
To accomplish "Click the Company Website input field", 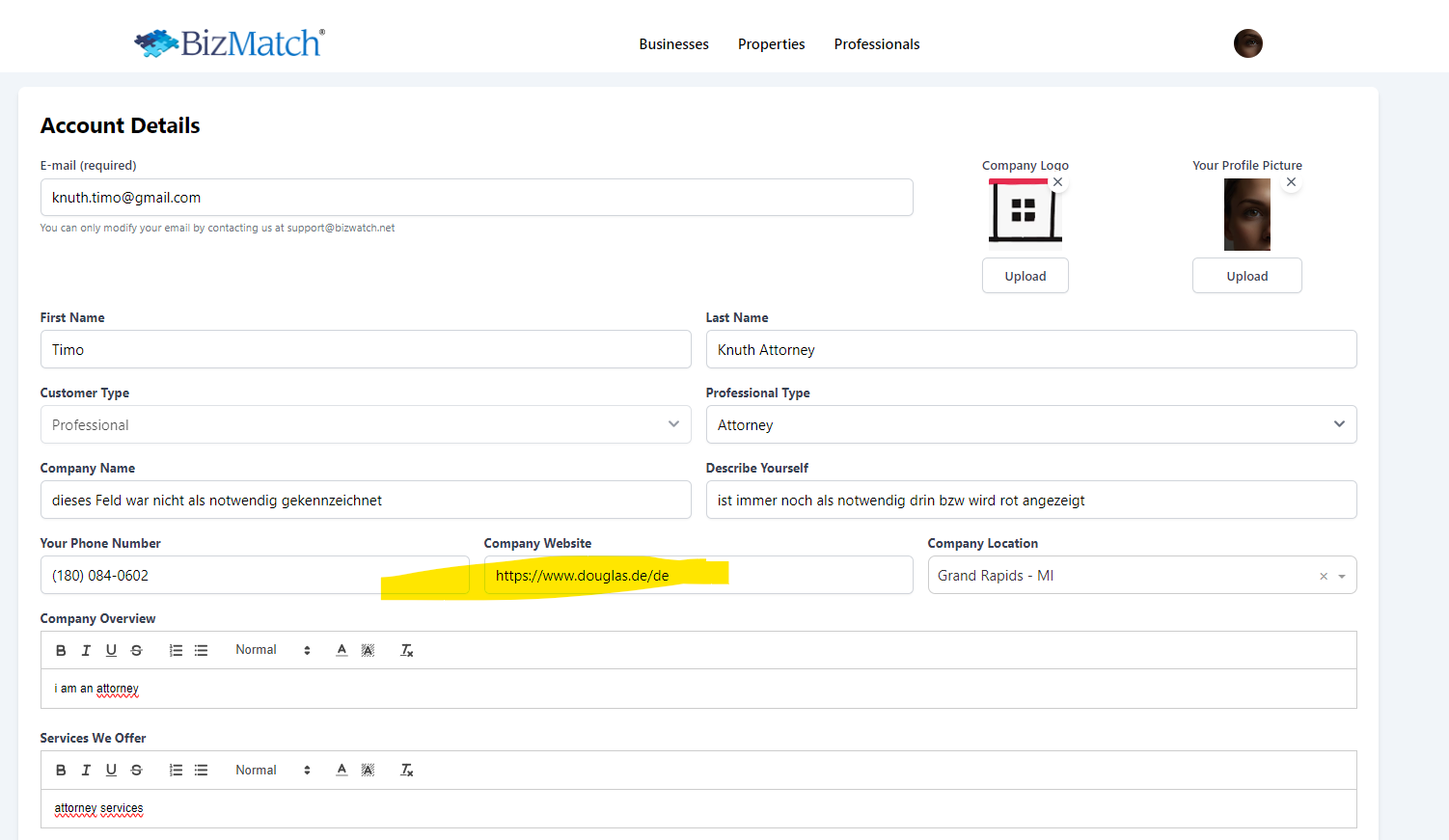I will pyautogui.click(x=791, y=576).
